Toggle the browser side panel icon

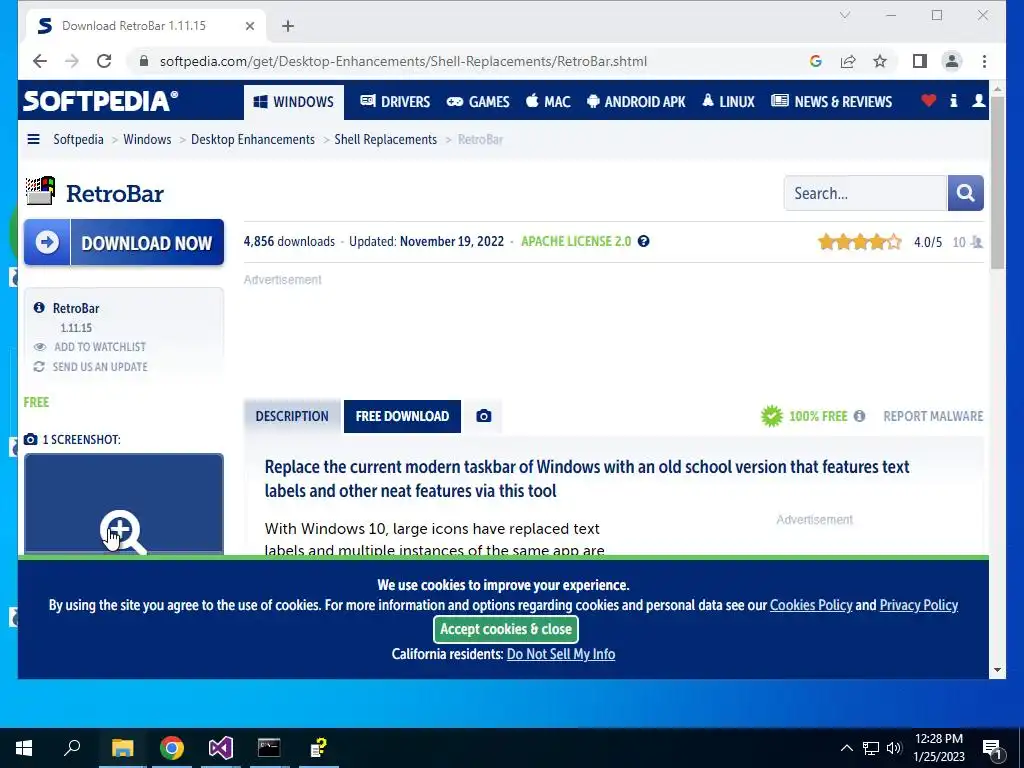tap(920, 61)
